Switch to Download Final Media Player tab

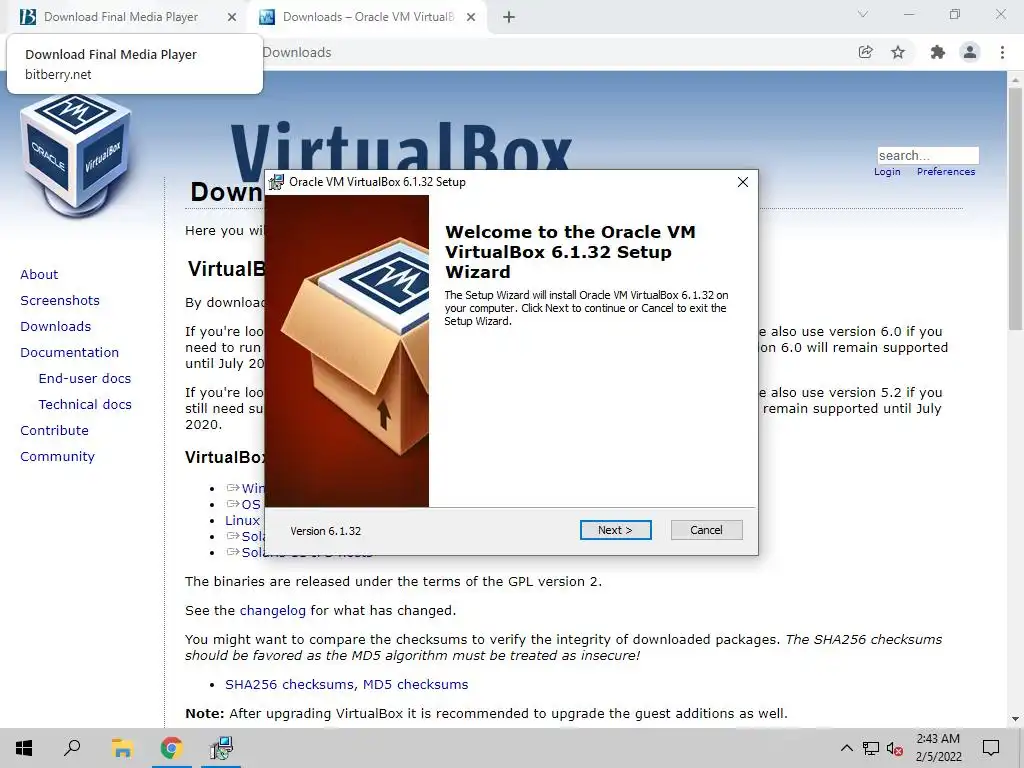coord(121,17)
